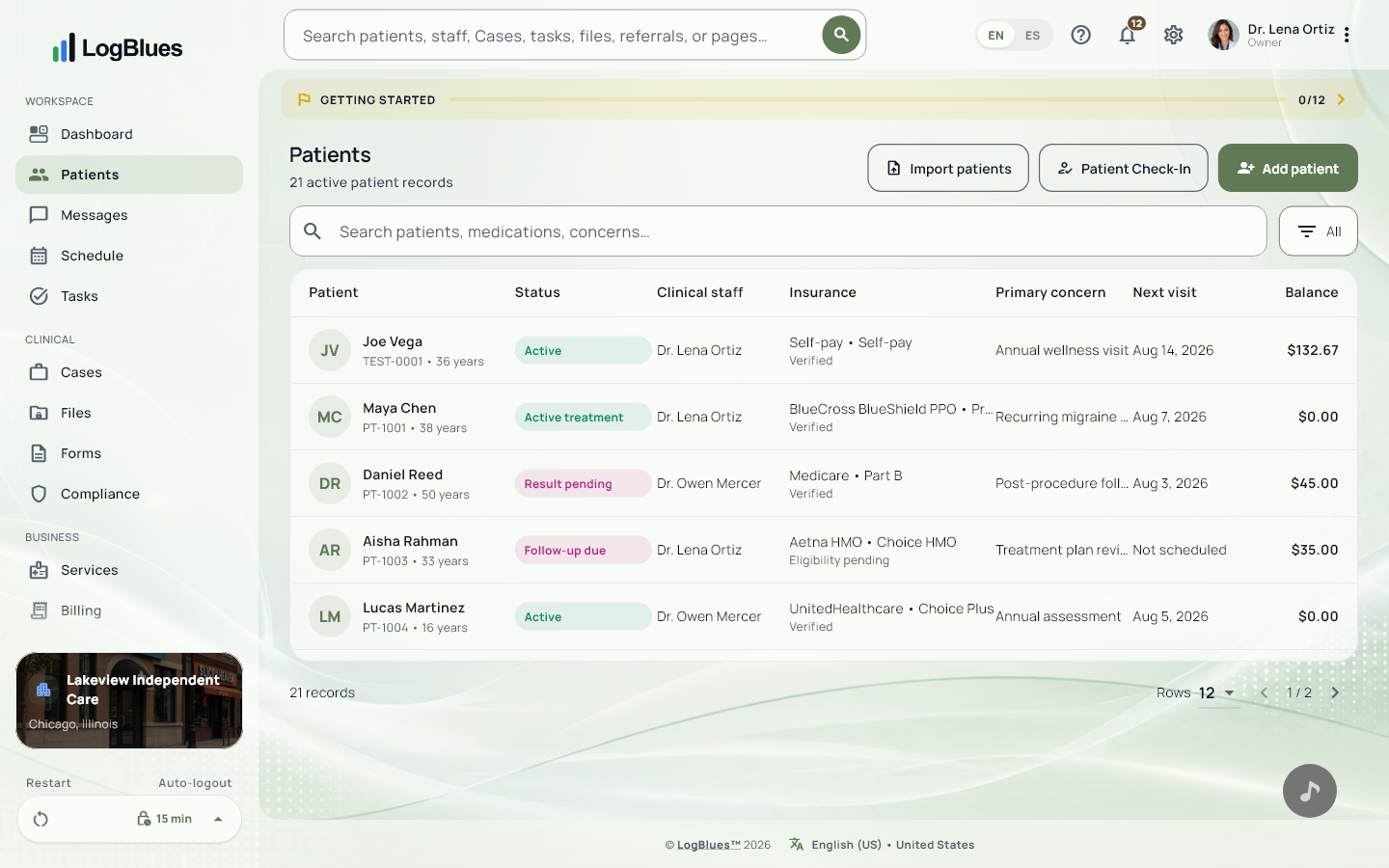Click Aisha Rahman's Not scheduled visit
1389x868 pixels.
(1180, 550)
